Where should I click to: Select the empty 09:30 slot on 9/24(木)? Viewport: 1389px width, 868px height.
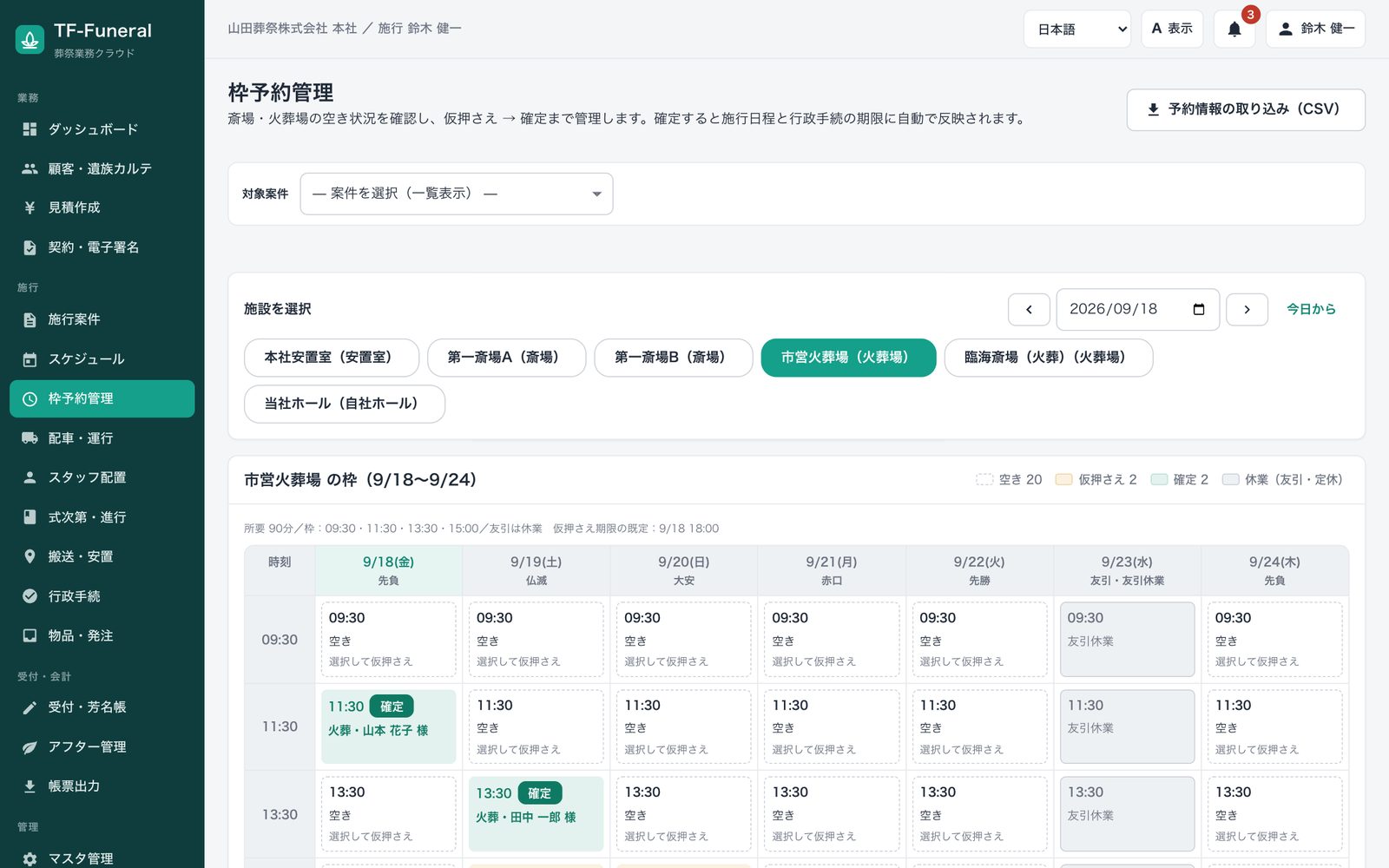(1275, 640)
